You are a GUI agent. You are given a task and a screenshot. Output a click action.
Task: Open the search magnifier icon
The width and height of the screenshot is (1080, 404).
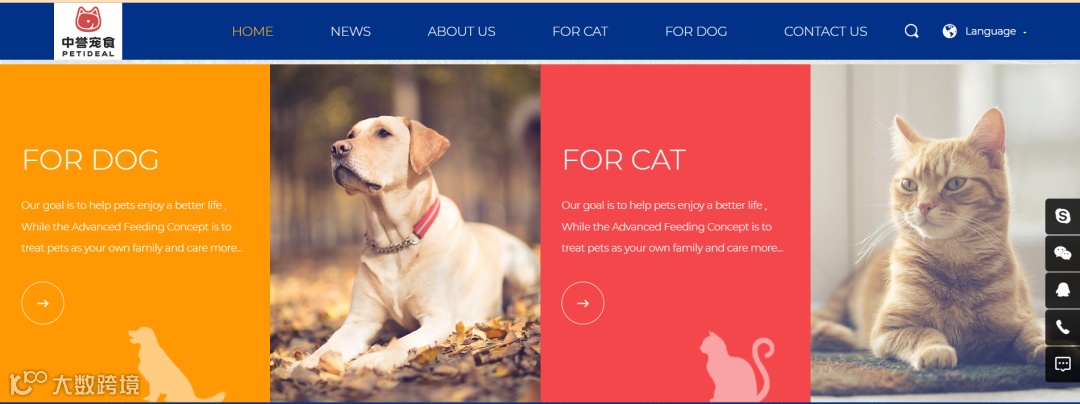click(911, 31)
